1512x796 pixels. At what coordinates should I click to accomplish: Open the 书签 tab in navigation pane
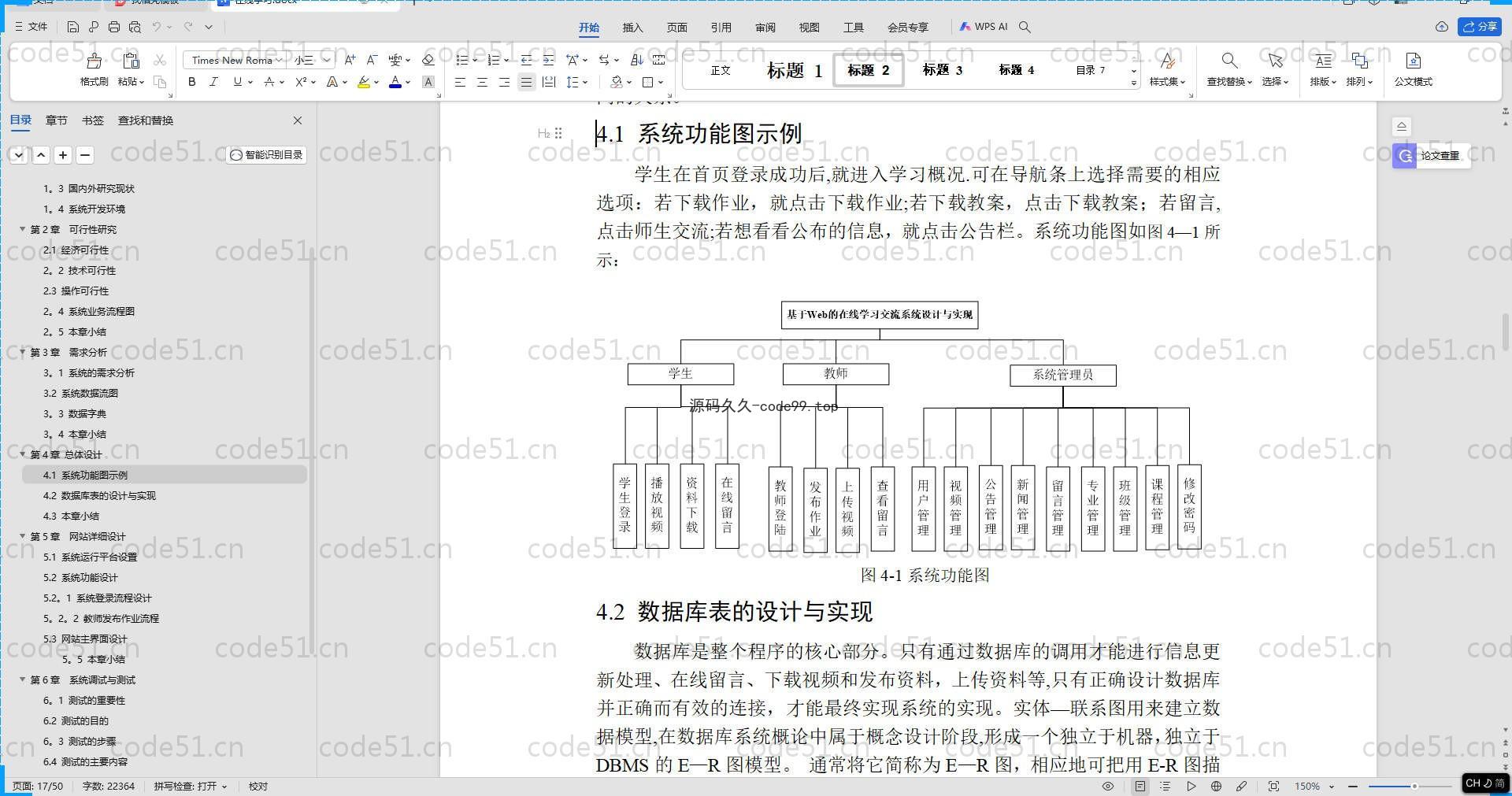click(92, 120)
